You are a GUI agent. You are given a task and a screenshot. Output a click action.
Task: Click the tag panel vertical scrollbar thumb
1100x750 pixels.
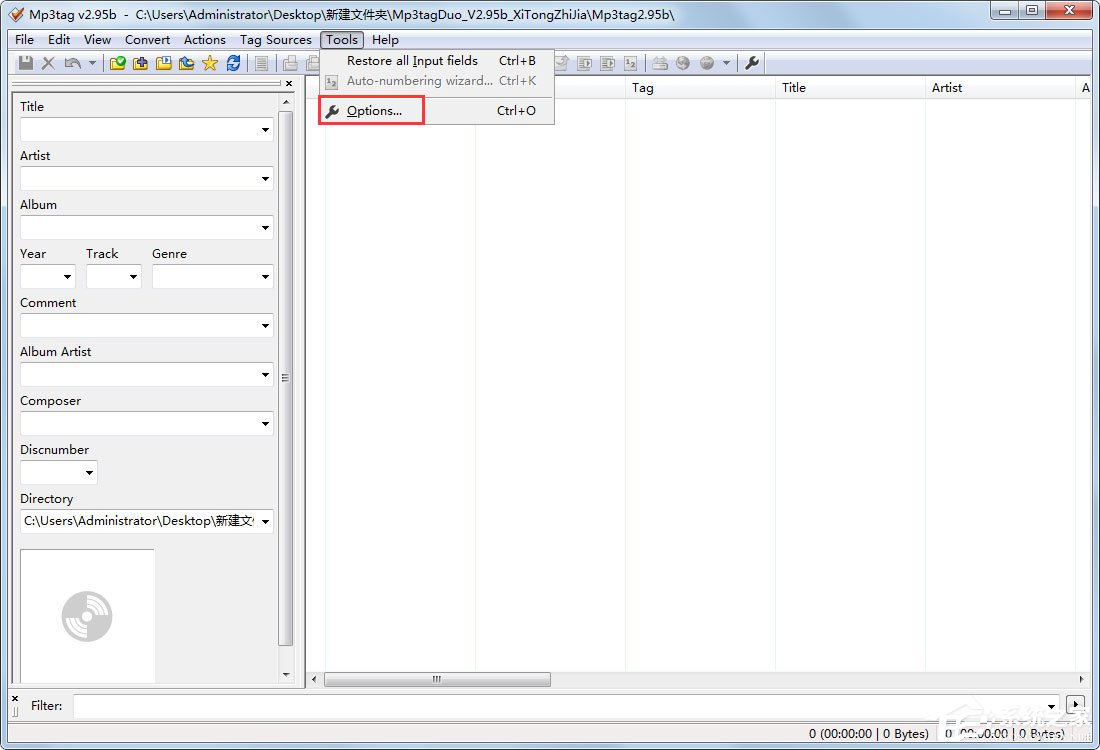(286, 377)
